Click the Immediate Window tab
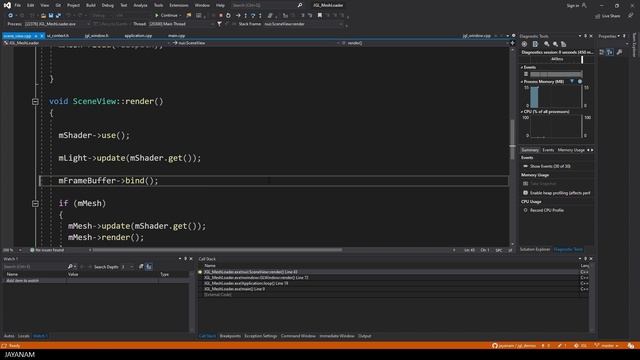Image resolution: width=640 pixels, height=360 pixels. (337, 336)
